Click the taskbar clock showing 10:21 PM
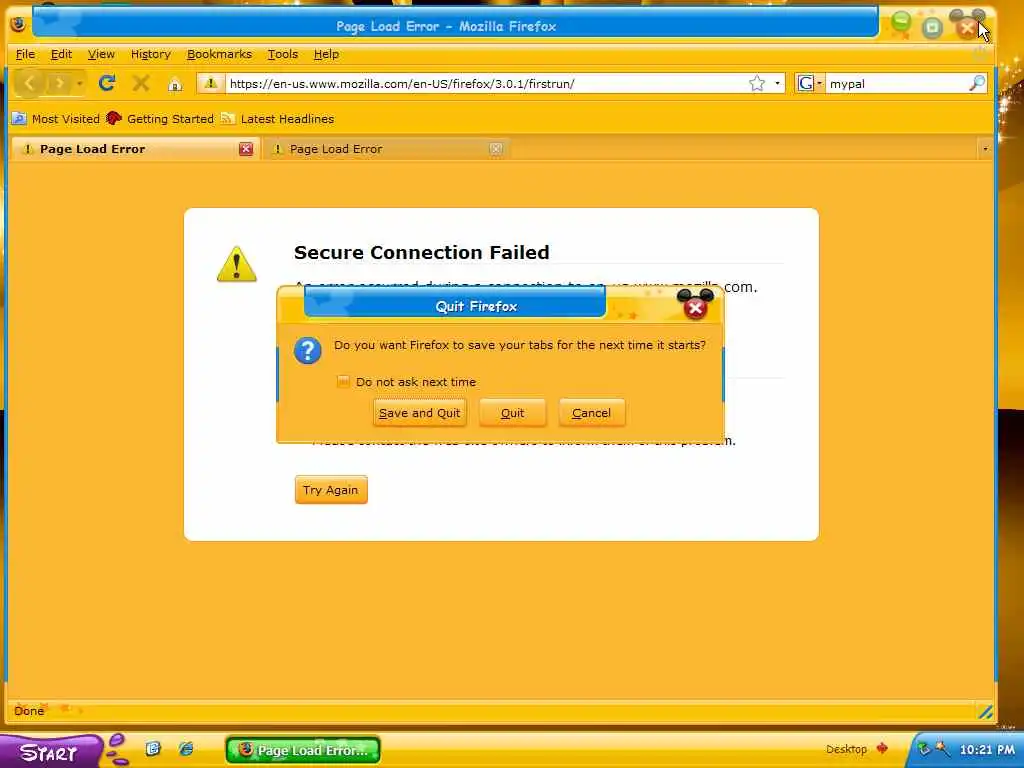This screenshot has height=768, width=1024. [x=987, y=749]
